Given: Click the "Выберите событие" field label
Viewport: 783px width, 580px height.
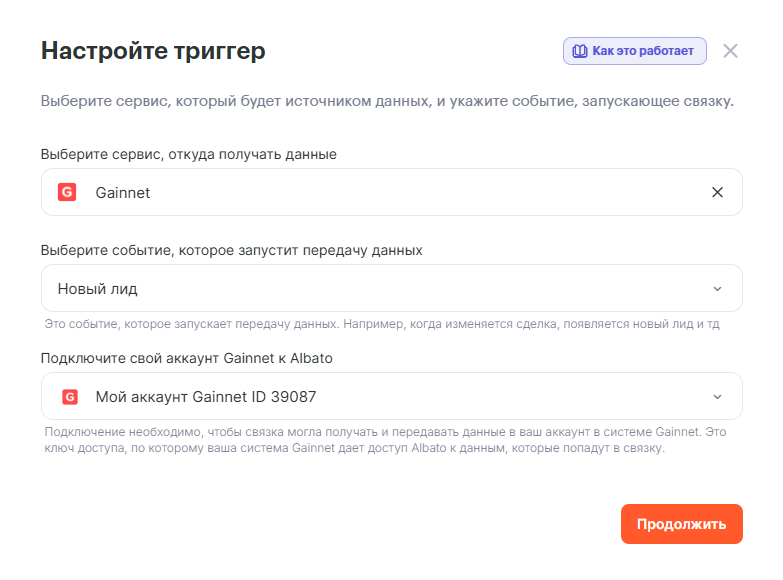Looking at the screenshot, I should click(x=231, y=250).
